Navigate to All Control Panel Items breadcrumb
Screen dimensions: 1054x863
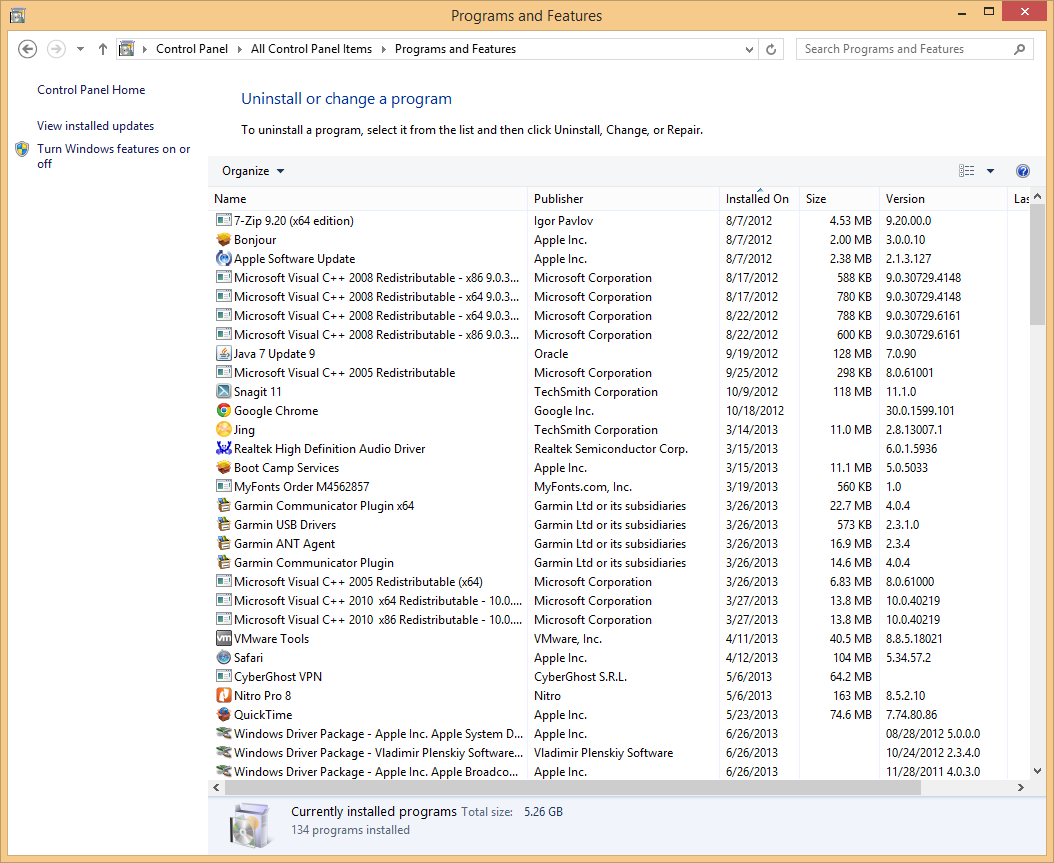pyautogui.click(x=311, y=49)
